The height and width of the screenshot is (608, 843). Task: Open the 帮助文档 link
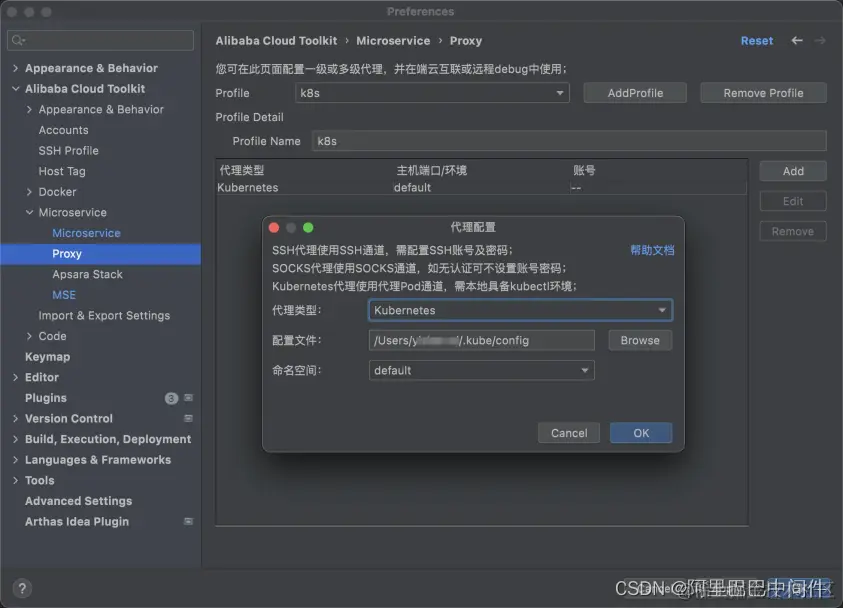click(652, 250)
